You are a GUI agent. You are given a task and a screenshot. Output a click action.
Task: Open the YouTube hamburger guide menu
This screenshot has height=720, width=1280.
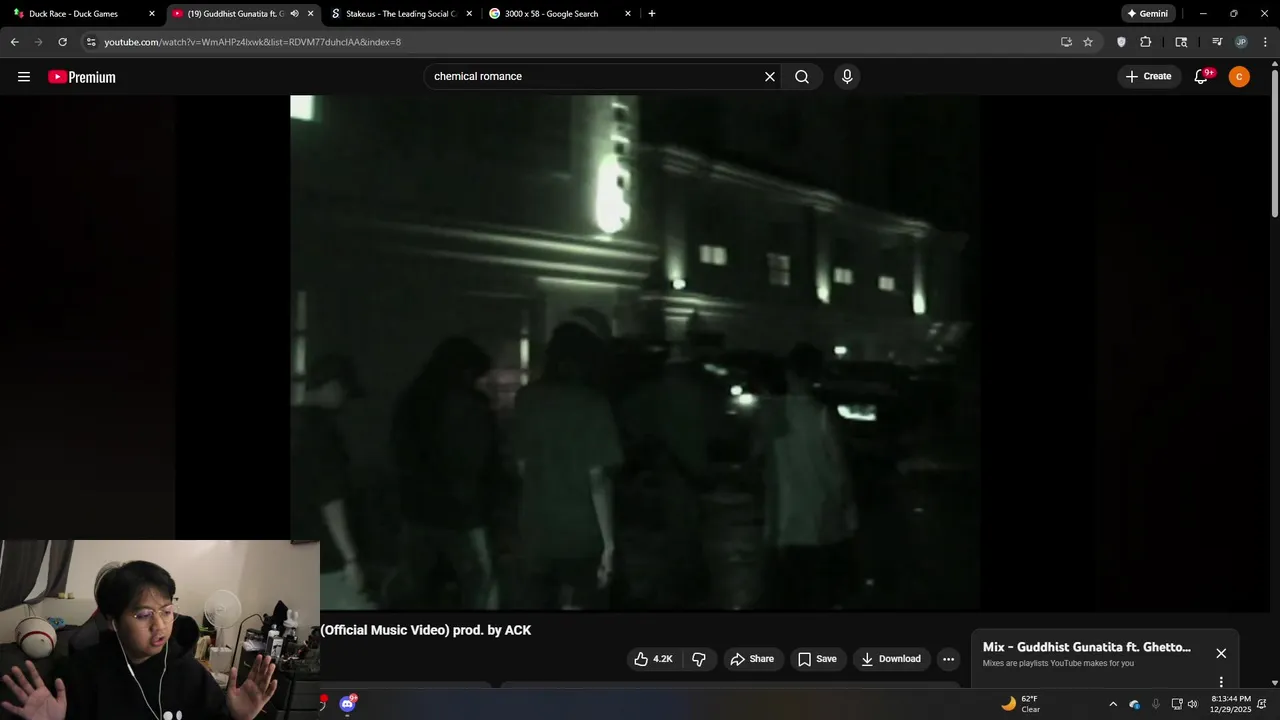click(x=24, y=77)
